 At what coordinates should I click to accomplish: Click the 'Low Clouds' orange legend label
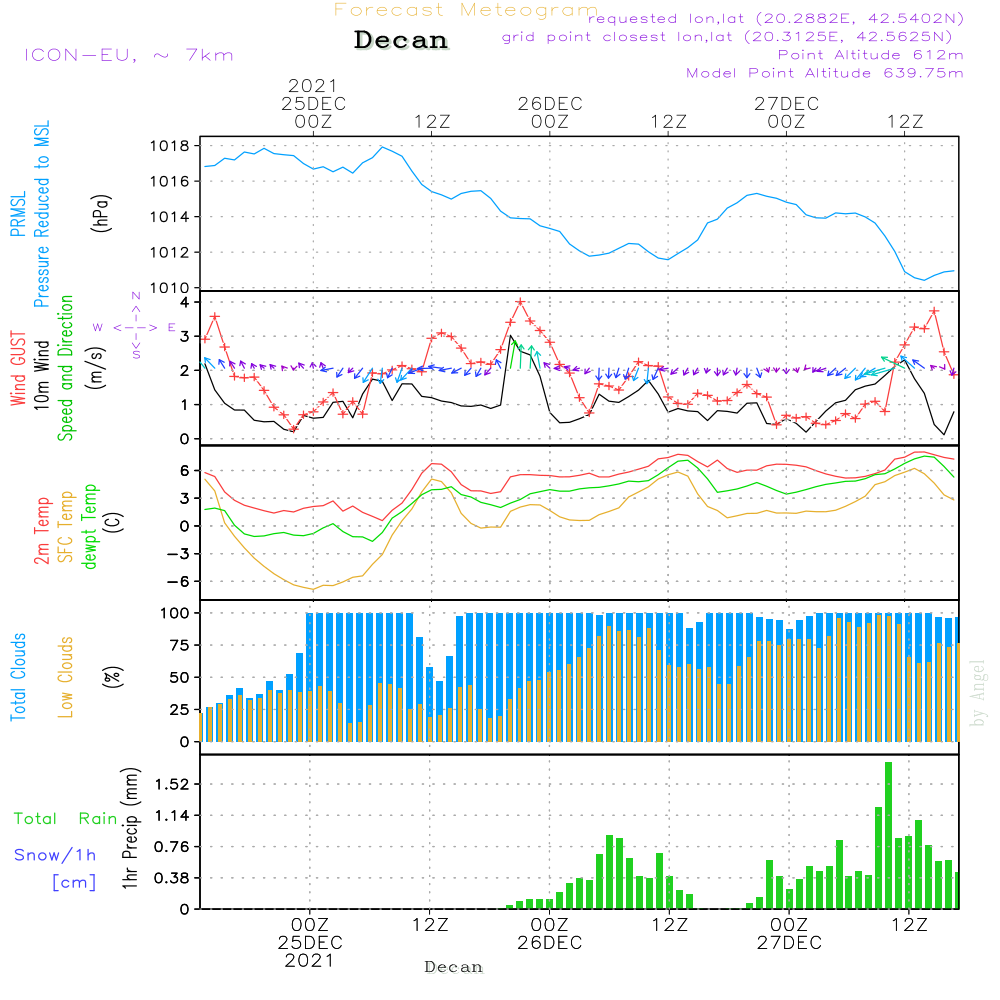pyautogui.click(x=66, y=677)
